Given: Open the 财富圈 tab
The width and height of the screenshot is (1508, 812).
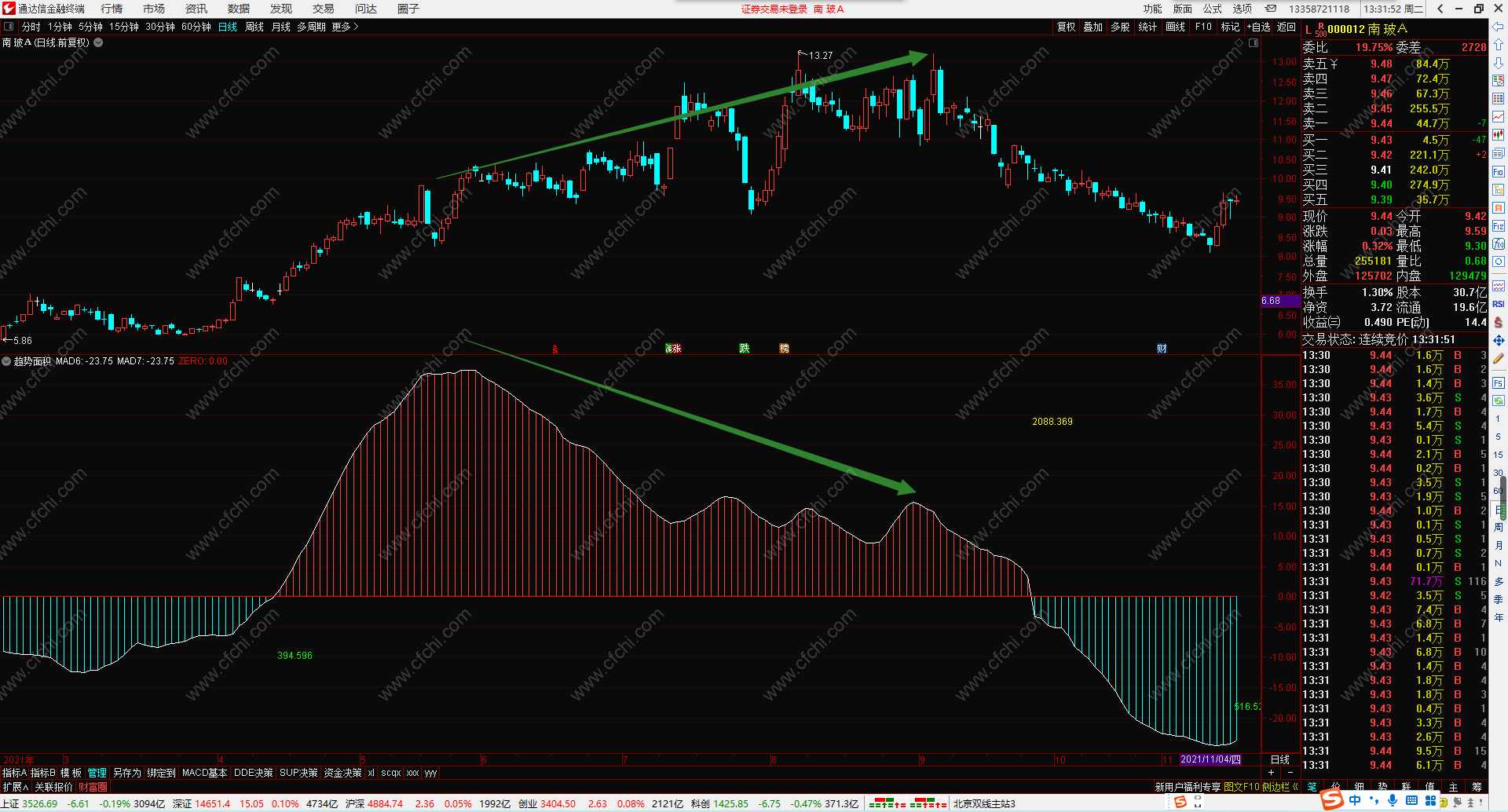Looking at the screenshot, I should [93, 787].
